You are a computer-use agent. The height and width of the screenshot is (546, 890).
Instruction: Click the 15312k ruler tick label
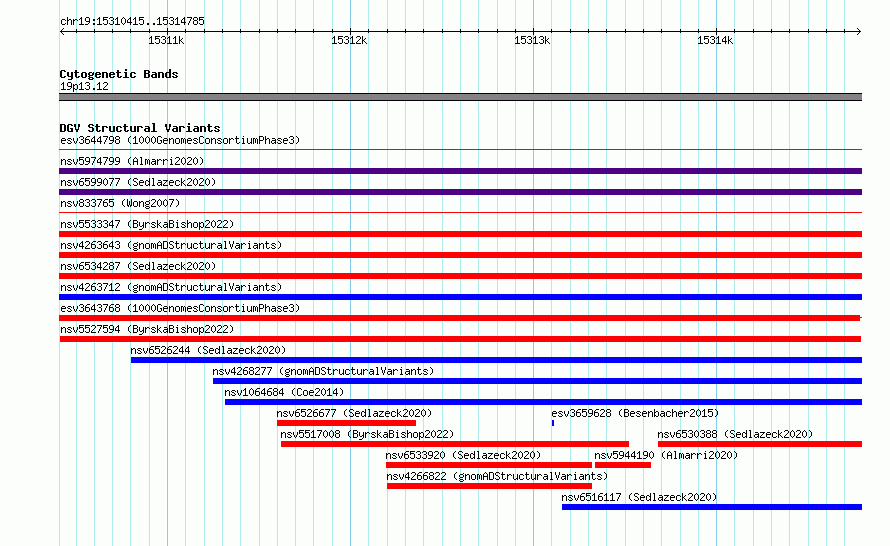coord(349,40)
